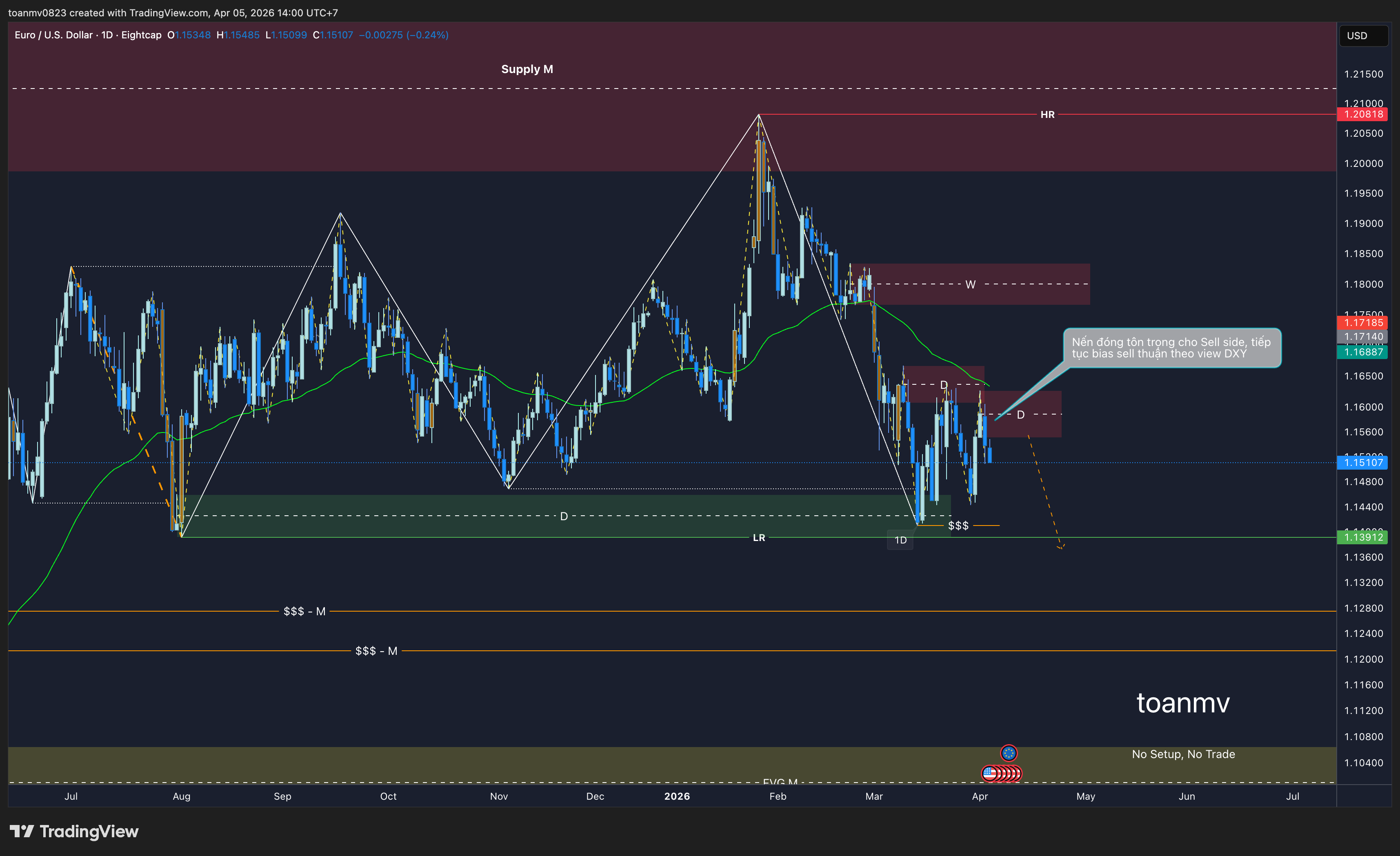
Task: Click the 'Sep' time axis label
Action: (282, 796)
